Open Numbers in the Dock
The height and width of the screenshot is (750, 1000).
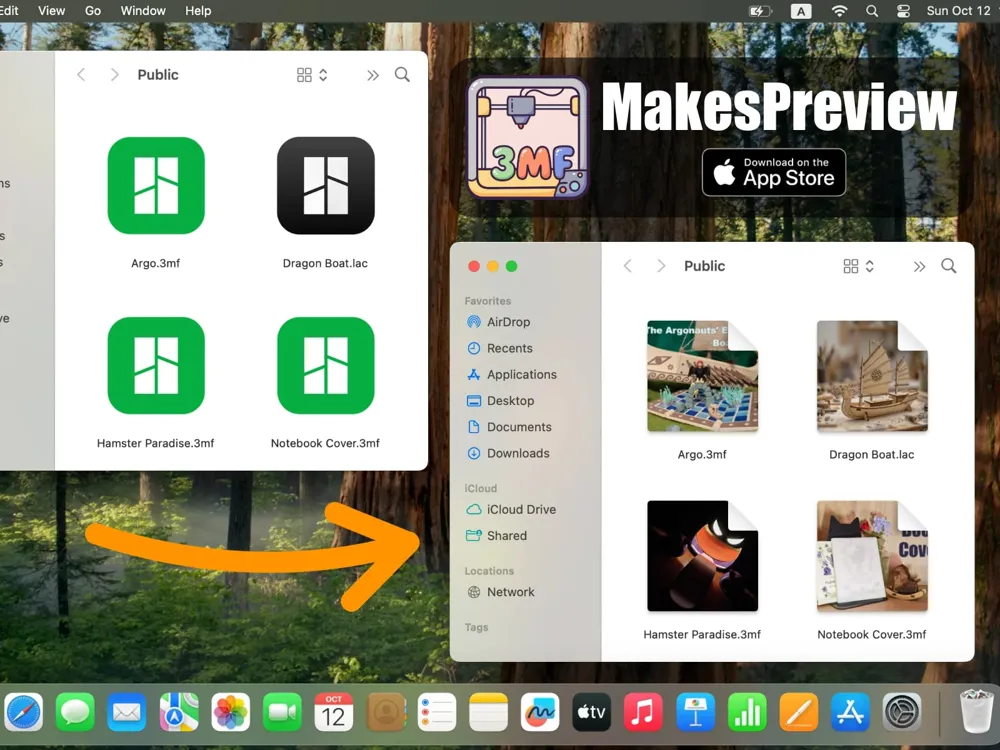pyautogui.click(x=747, y=712)
